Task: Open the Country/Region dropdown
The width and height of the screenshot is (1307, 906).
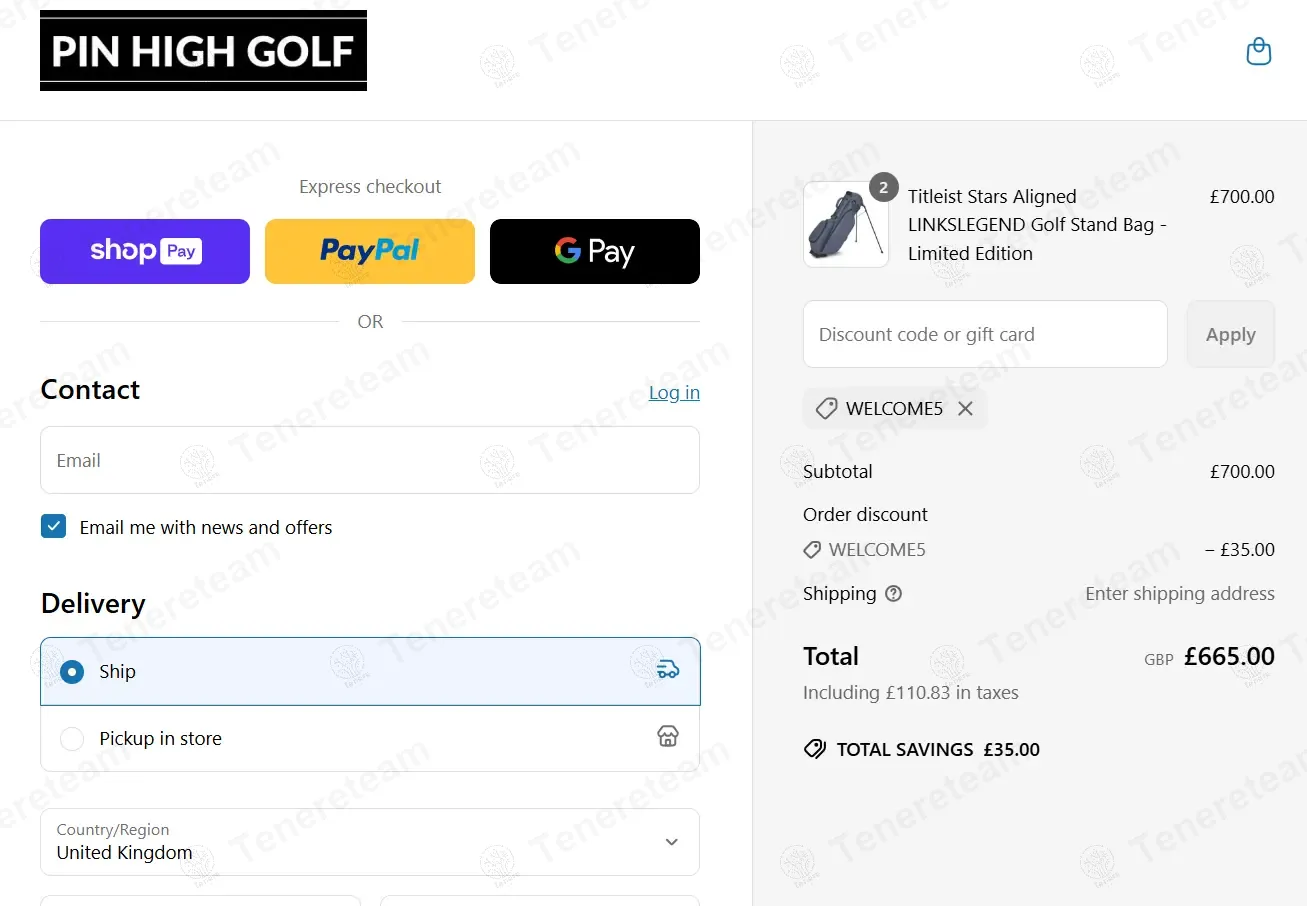Action: click(x=370, y=842)
